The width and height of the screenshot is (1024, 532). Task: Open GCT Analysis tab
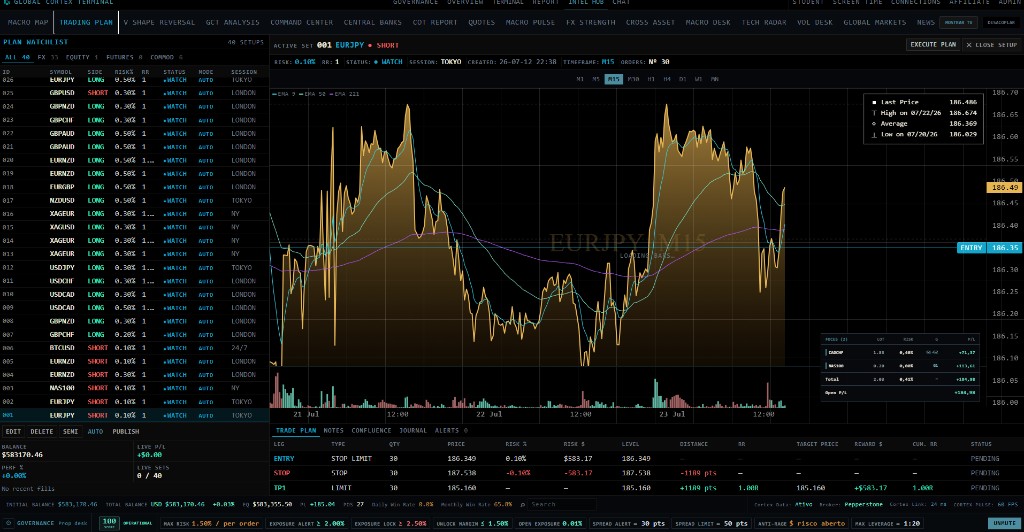click(232, 22)
